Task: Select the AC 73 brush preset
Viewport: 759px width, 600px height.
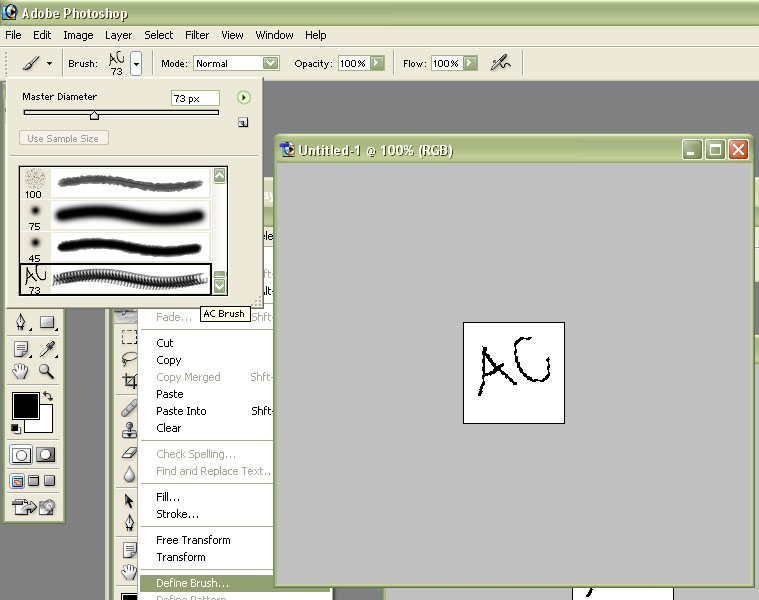Action: 115,279
